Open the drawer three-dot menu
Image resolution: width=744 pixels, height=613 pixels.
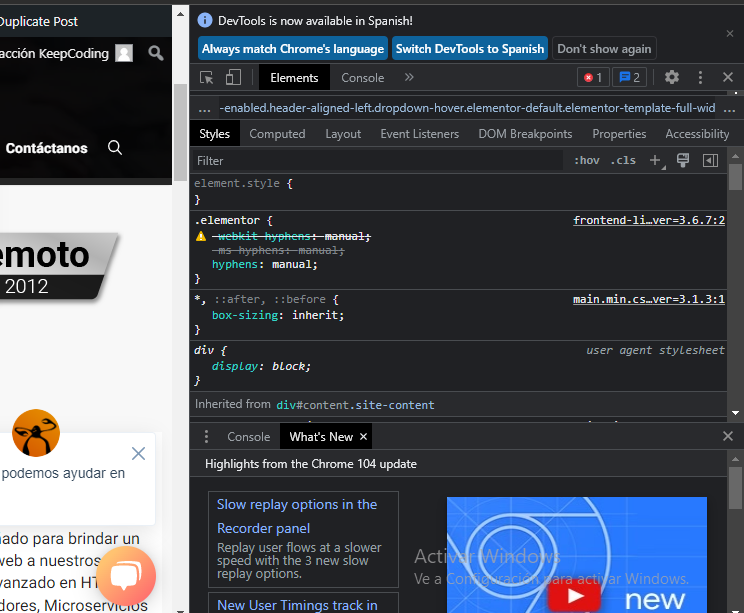pos(206,437)
